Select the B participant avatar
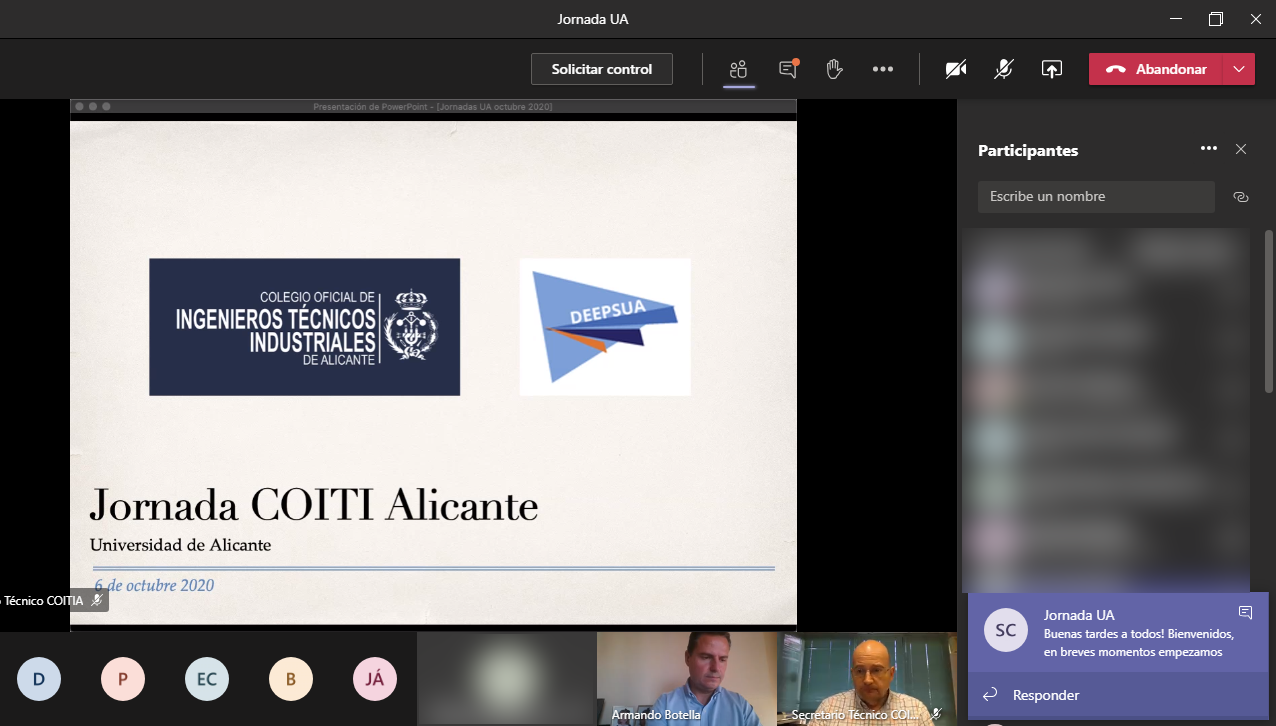1276x726 pixels. [291, 680]
